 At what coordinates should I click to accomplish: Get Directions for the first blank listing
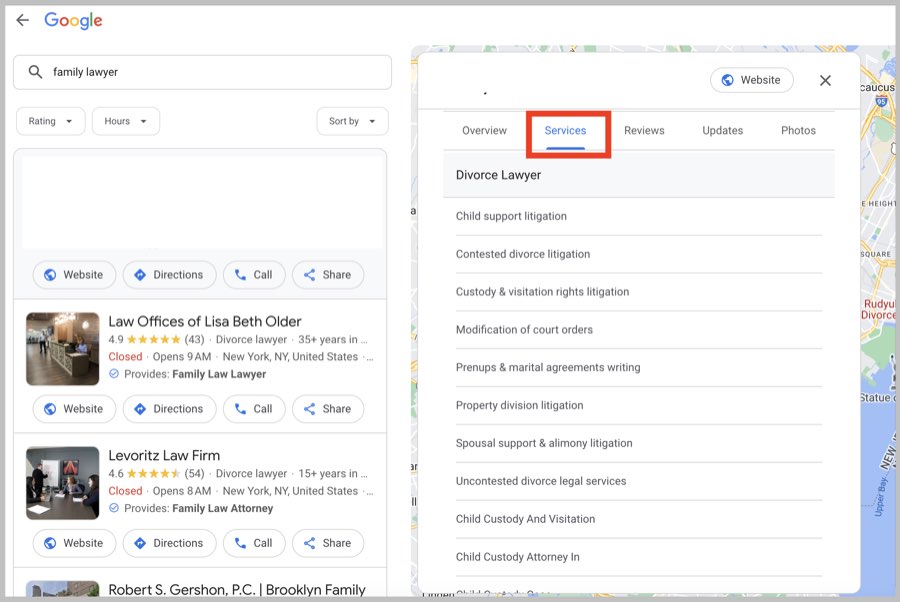[x=169, y=275]
